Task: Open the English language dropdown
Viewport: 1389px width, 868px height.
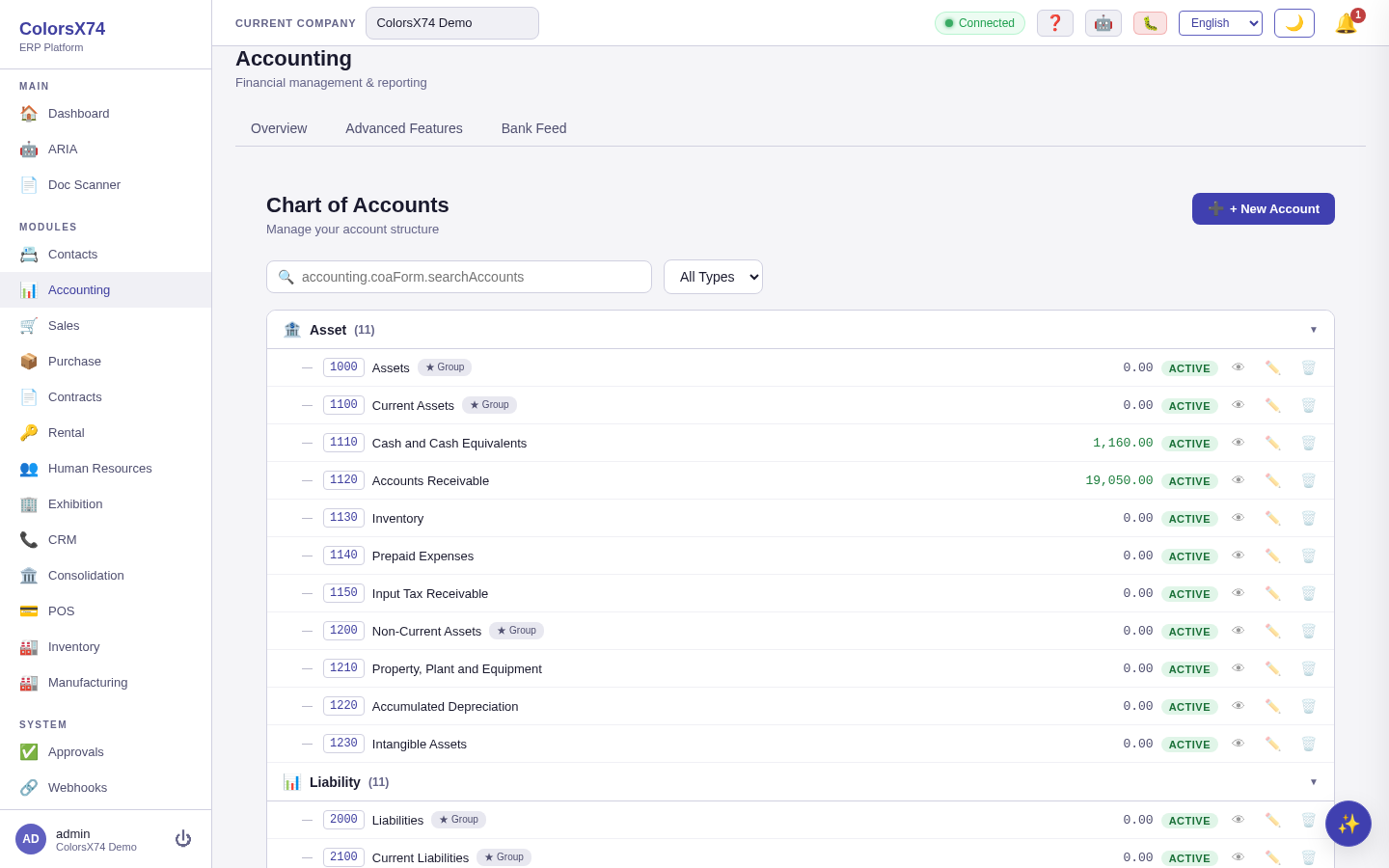Action: (1220, 23)
